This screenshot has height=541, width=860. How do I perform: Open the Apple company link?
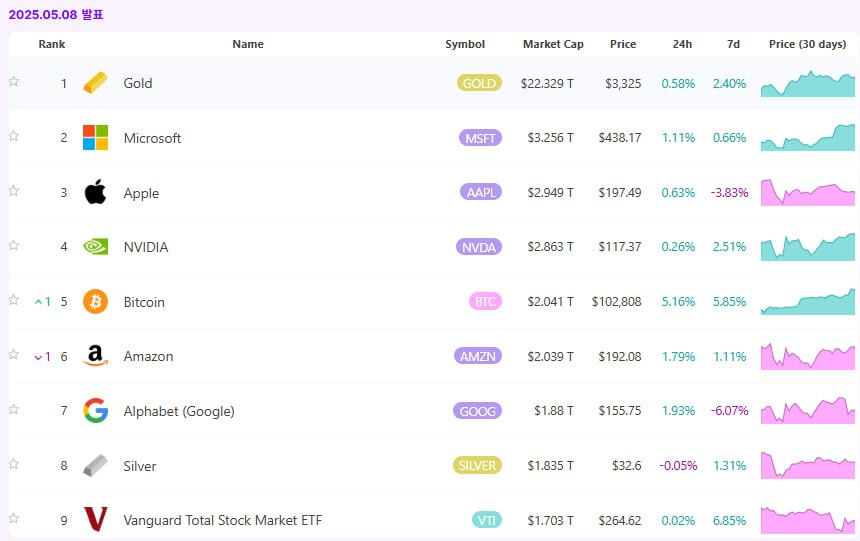pos(141,193)
